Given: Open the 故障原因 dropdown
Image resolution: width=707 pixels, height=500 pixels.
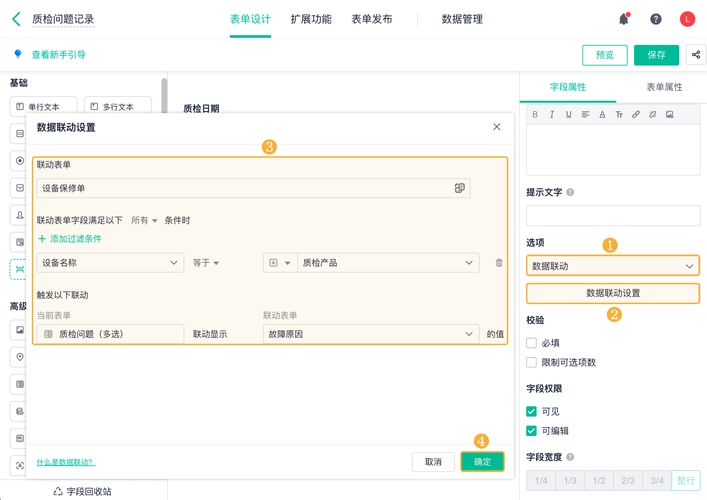Looking at the screenshot, I should coord(371,334).
